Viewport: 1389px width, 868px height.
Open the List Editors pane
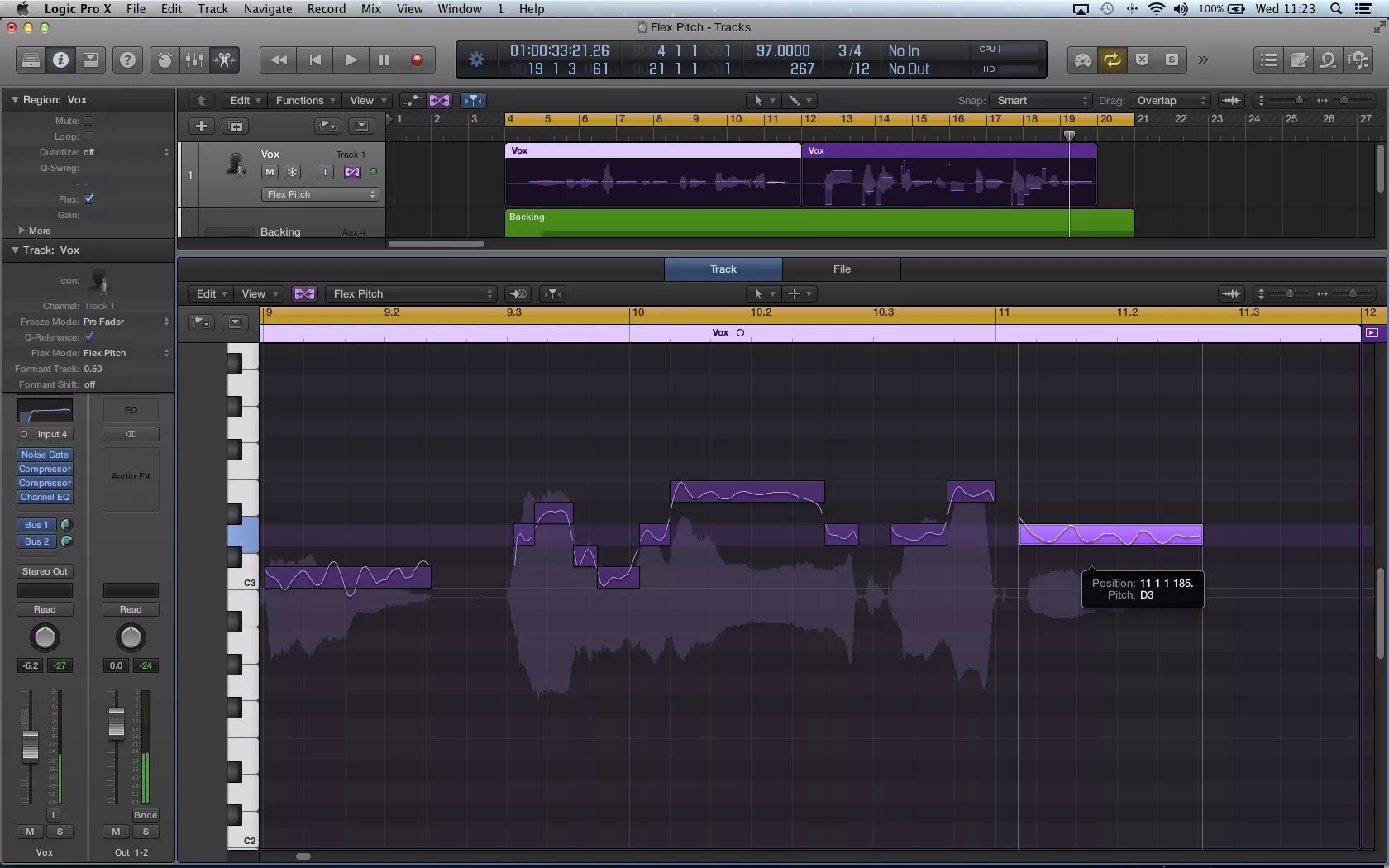pyautogui.click(x=1268, y=60)
